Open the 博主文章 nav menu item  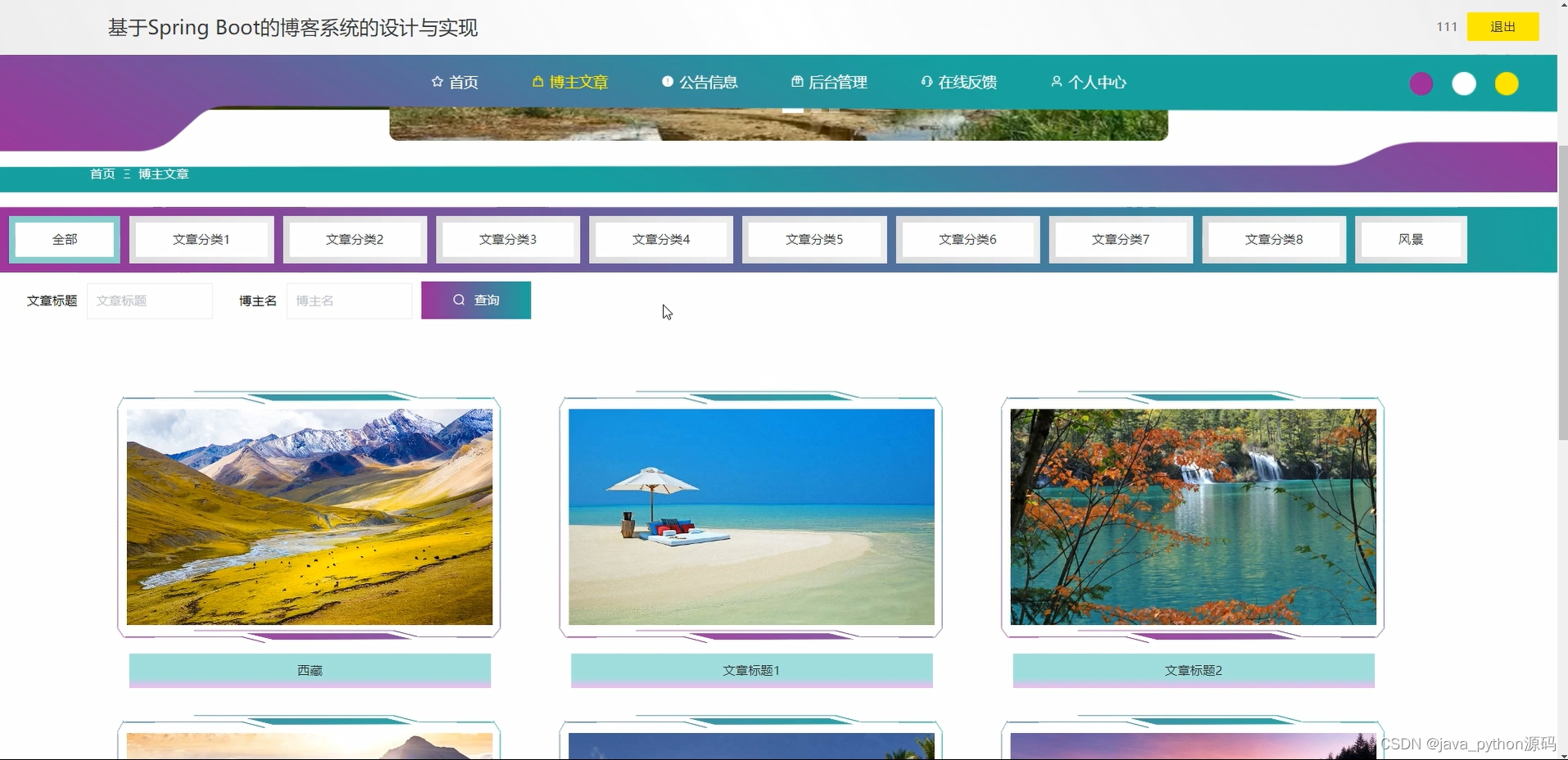click(570, 82)
